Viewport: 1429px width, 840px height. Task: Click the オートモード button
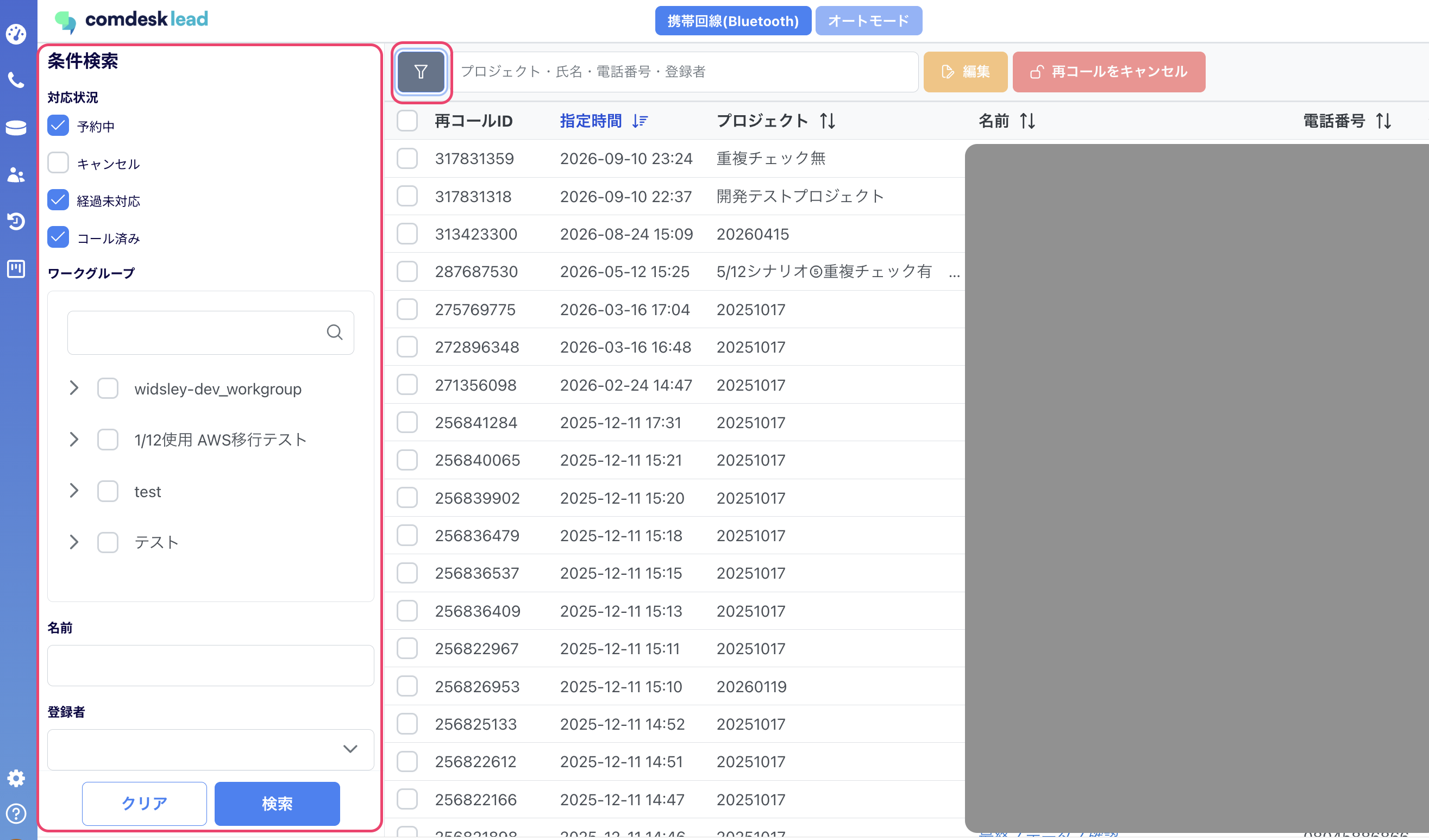(868, 21)
